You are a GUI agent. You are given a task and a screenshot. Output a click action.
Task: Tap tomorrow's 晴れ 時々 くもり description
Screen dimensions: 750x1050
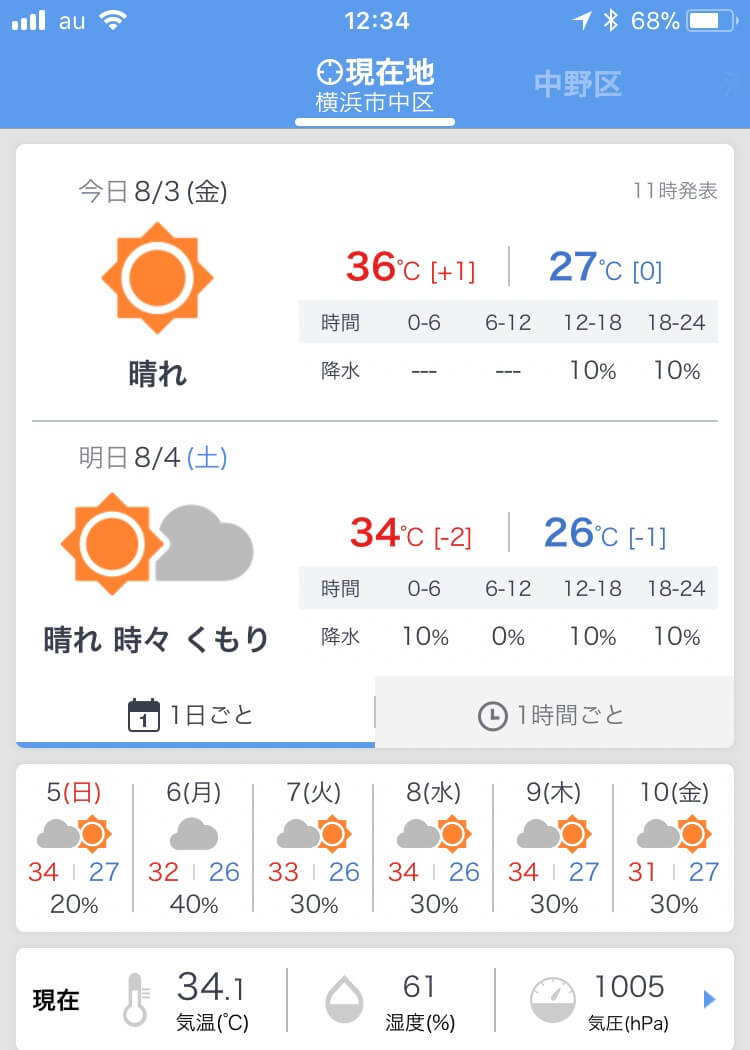(x=157, y=640)
